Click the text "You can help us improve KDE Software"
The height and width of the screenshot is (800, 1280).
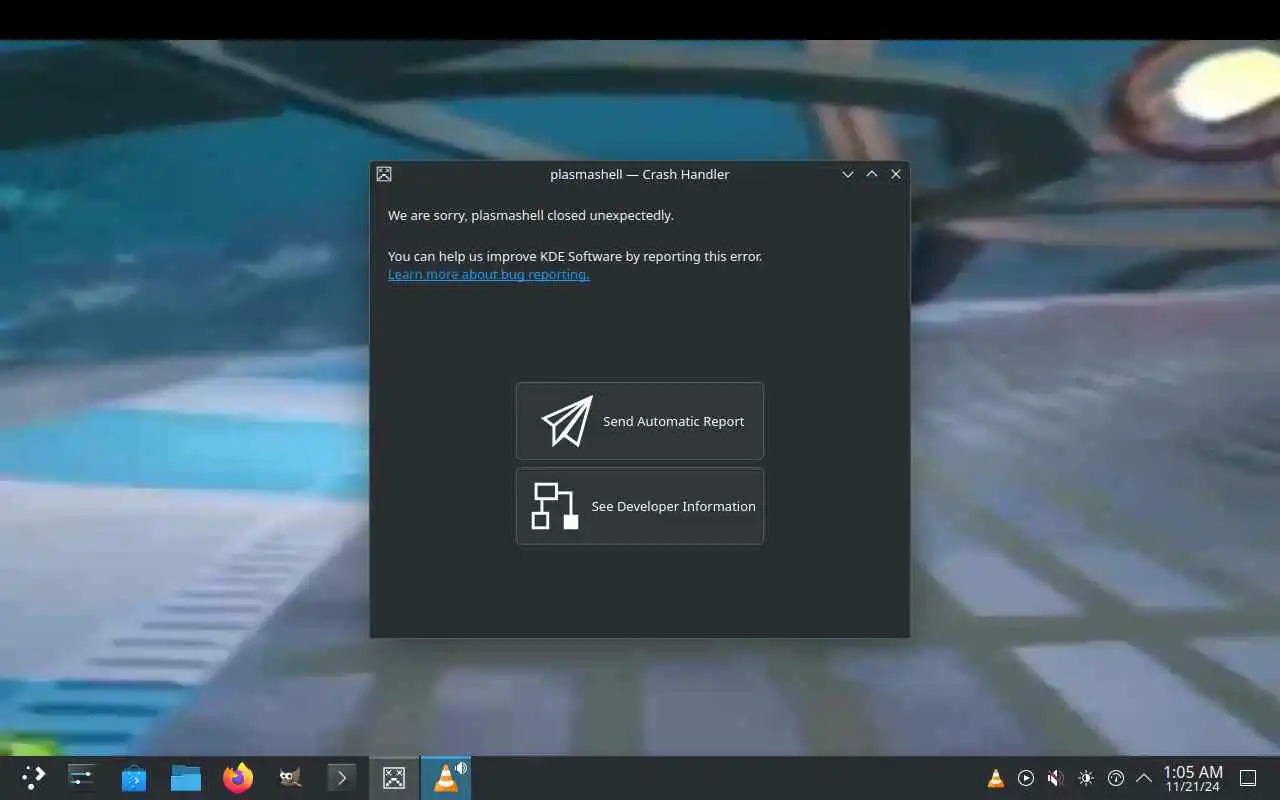point(505,256)
